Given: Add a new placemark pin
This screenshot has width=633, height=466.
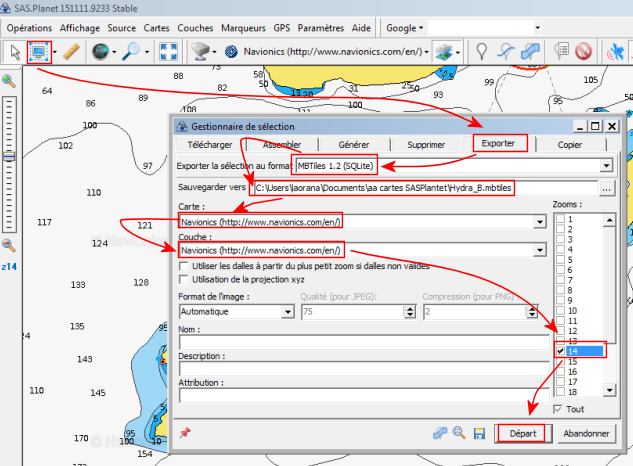Looking at the screenshot, I should pyautogui.click(x=481, y=52).
